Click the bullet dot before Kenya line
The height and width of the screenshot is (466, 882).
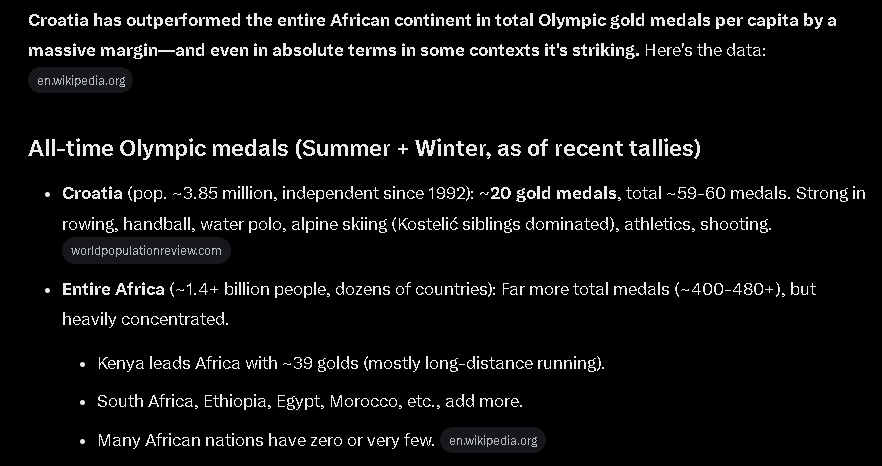pyautogui.click(x=83, y=364)
